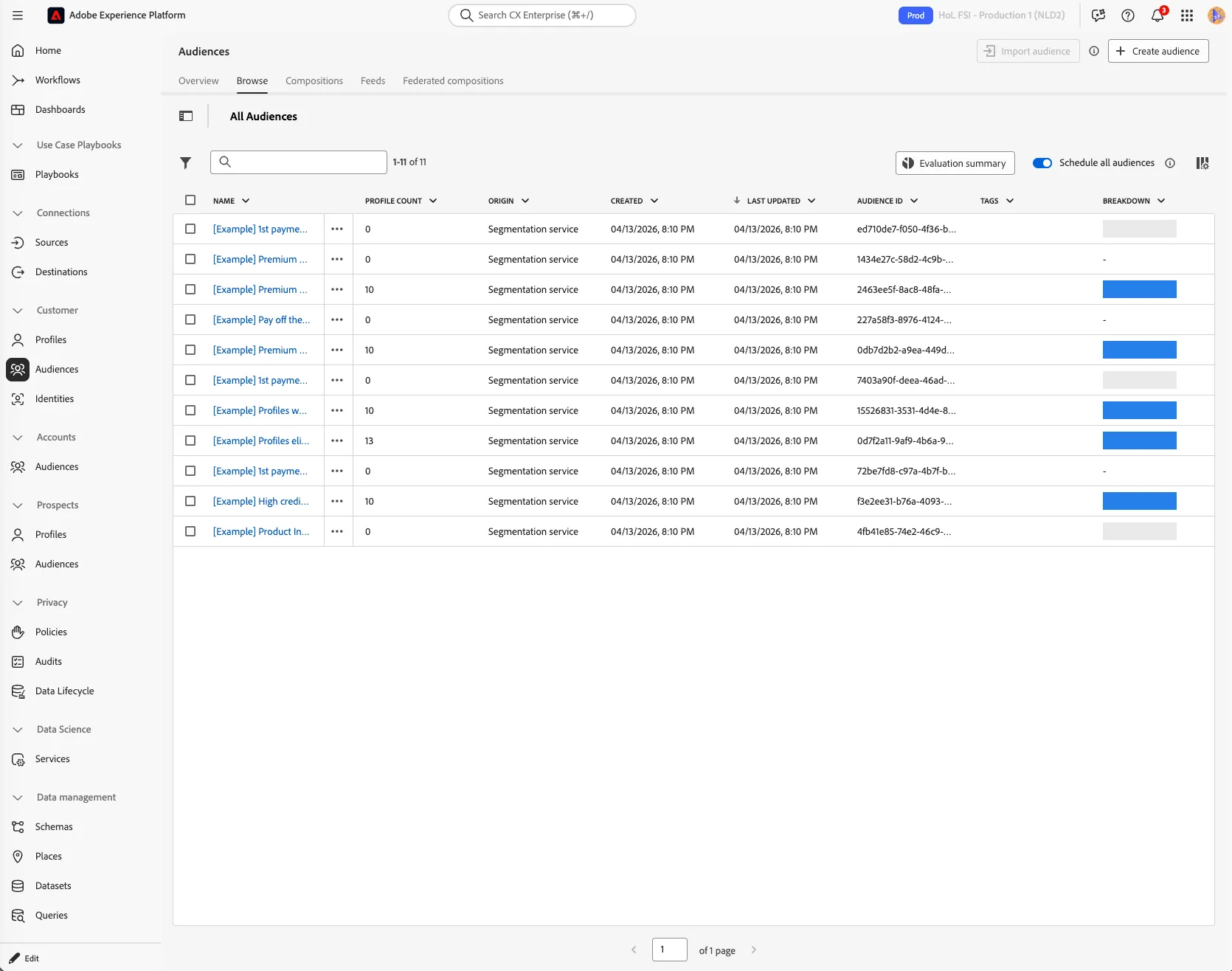Open more actions for High credi... row

pyautogui.click(x=337, y=501)
